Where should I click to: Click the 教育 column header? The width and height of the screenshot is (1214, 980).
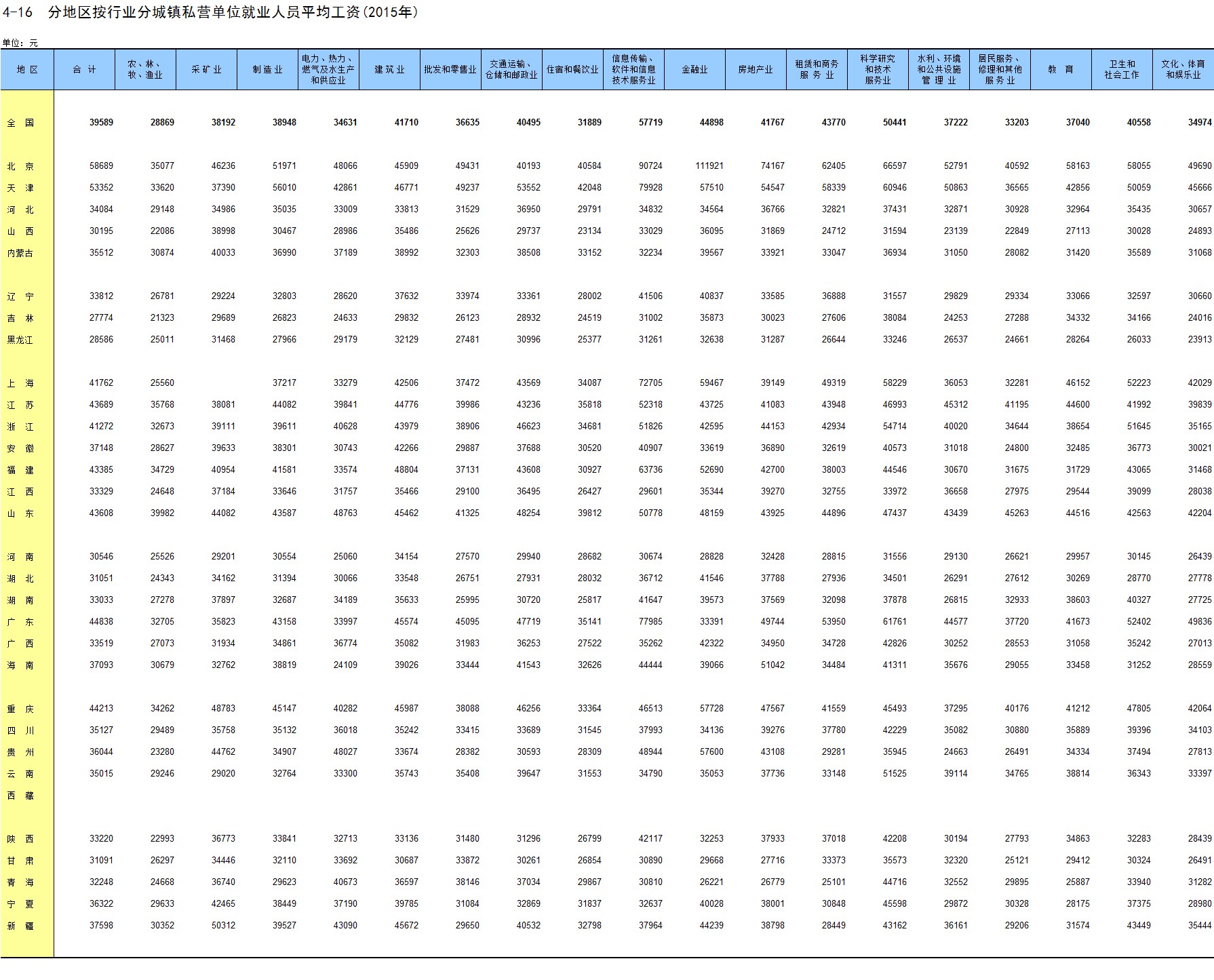pos(1061,70)
